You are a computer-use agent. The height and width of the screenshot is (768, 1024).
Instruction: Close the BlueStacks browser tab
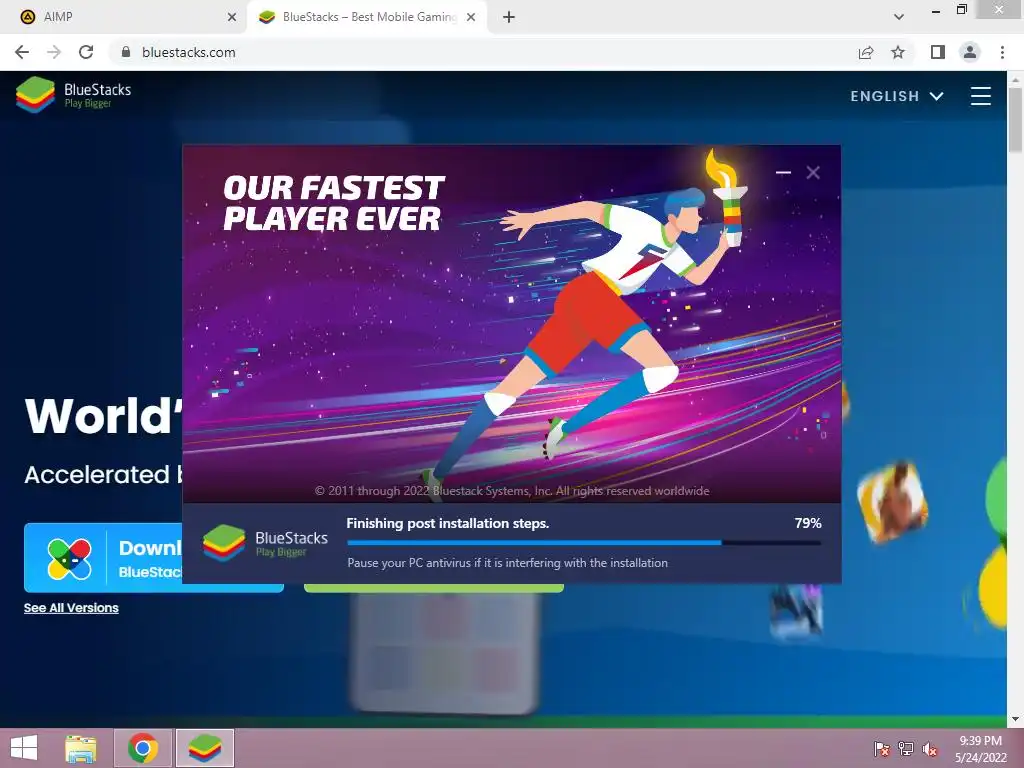click(471, 17)
